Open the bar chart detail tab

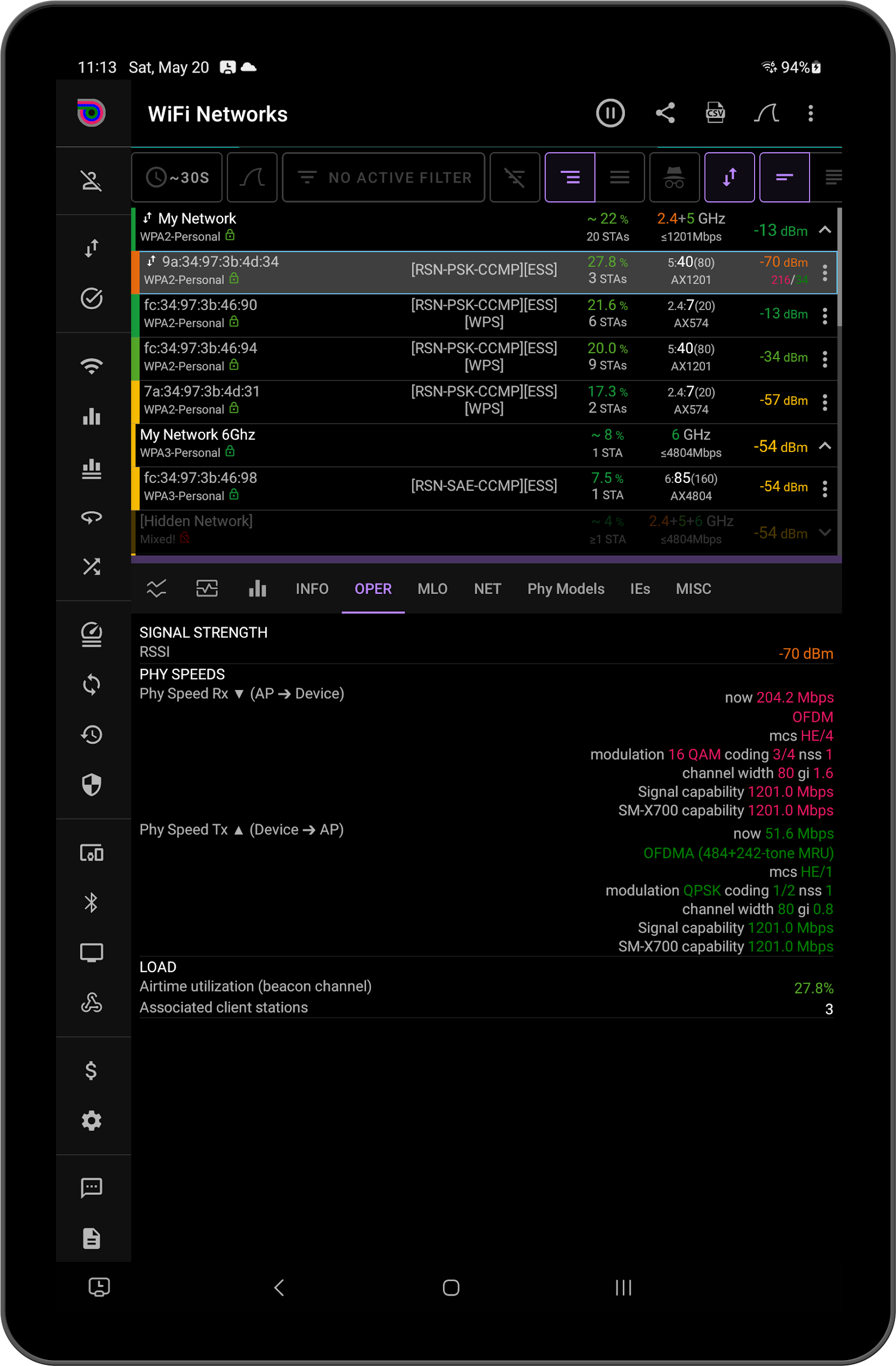coord(257,589)
